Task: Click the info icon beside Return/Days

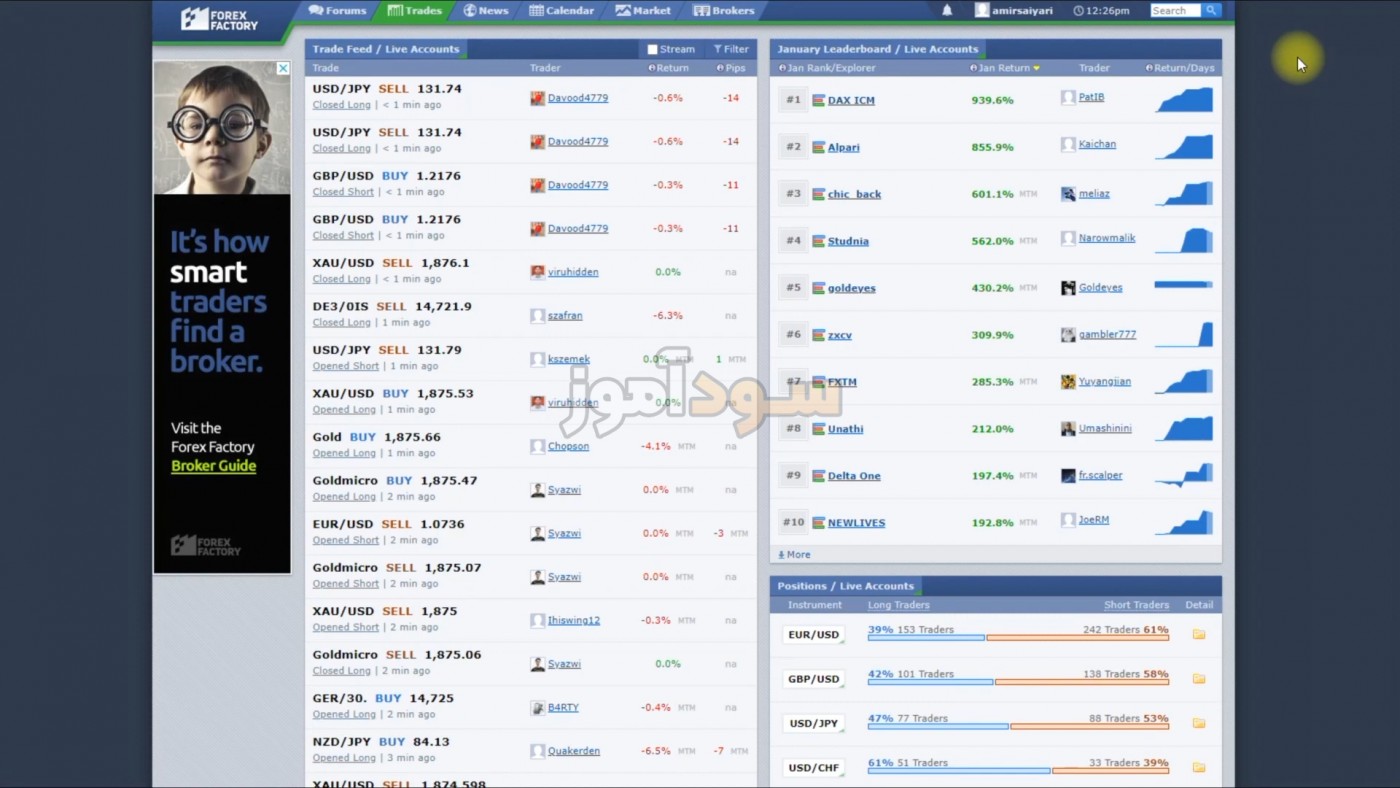Action: 1149,68
